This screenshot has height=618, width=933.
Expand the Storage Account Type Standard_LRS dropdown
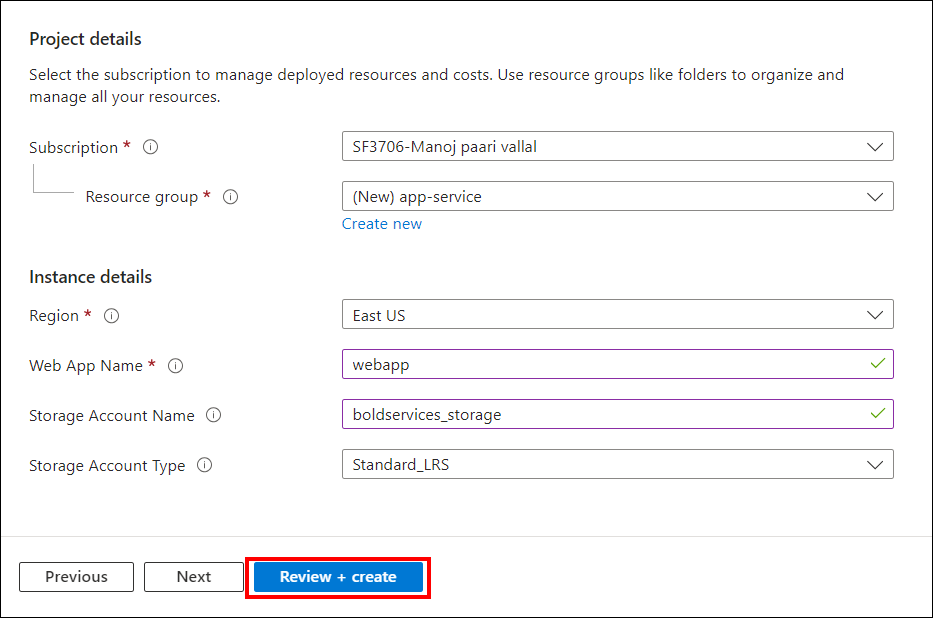[x=617, y=465]
